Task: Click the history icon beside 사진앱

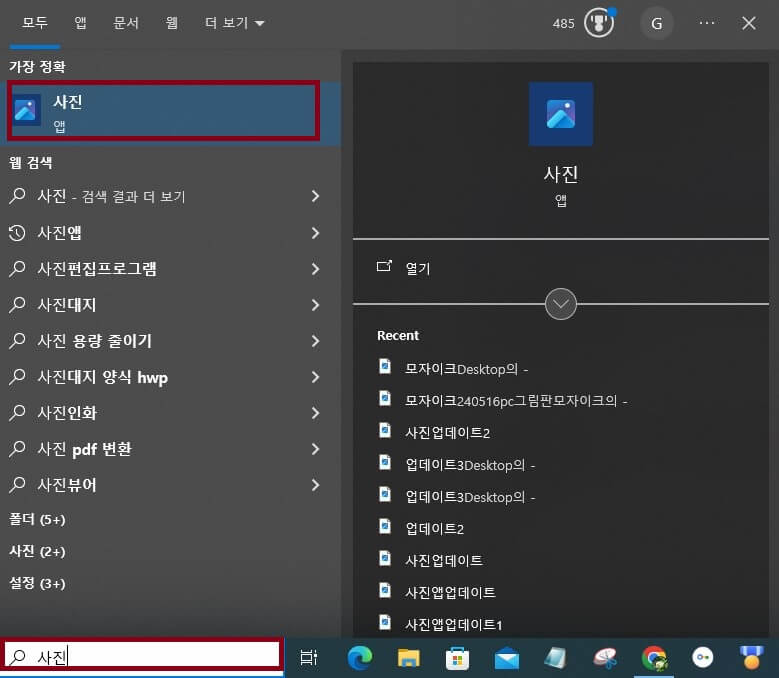Action: click(x=17, y=232)
